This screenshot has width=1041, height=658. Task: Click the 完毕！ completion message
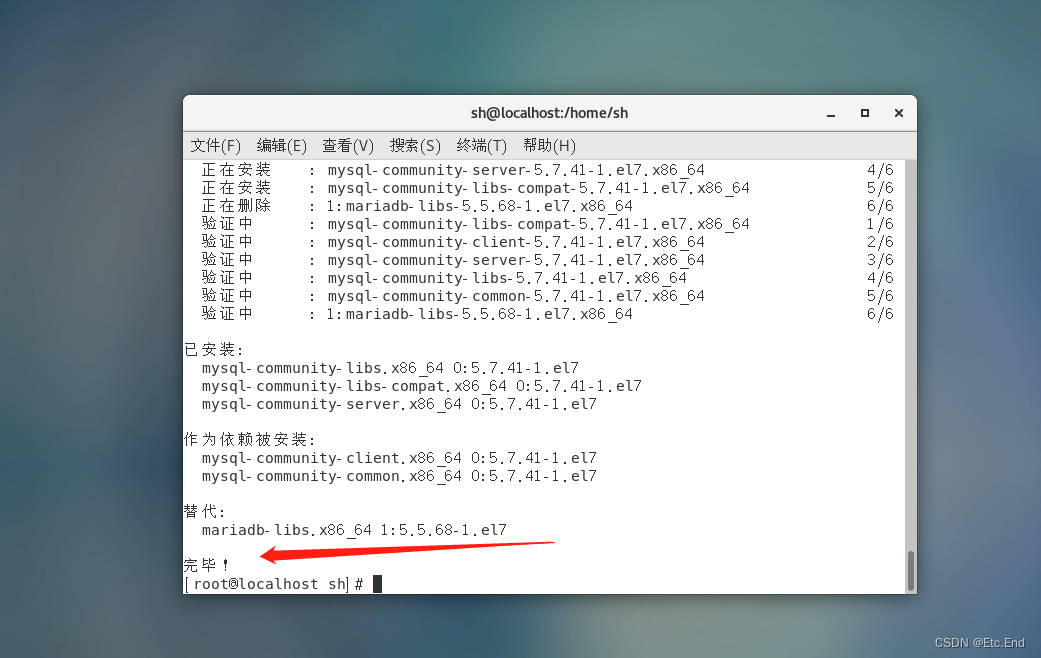206,565
